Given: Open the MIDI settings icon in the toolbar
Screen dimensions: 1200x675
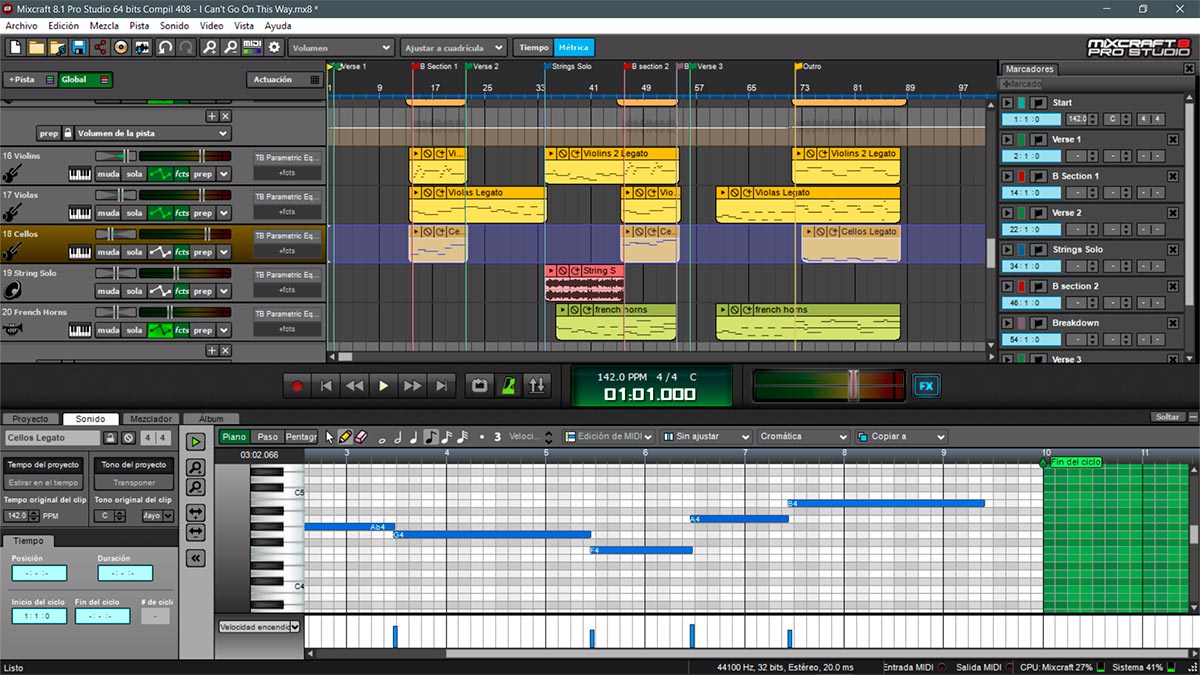Looking at the screenshot, I should (x=253, y=47).
